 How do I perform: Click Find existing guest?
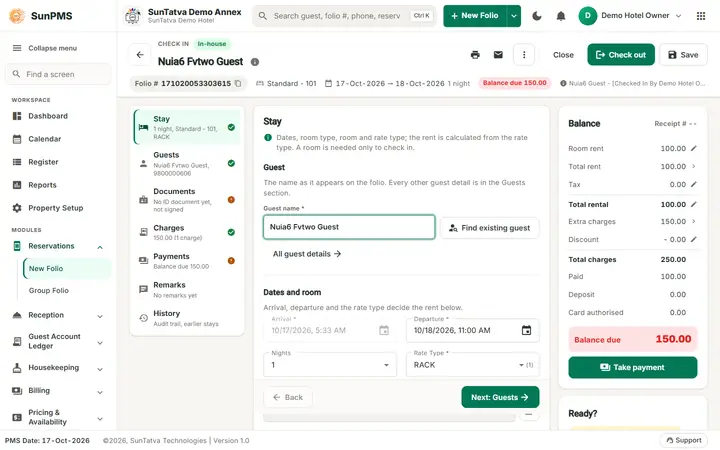coord(489,228)
